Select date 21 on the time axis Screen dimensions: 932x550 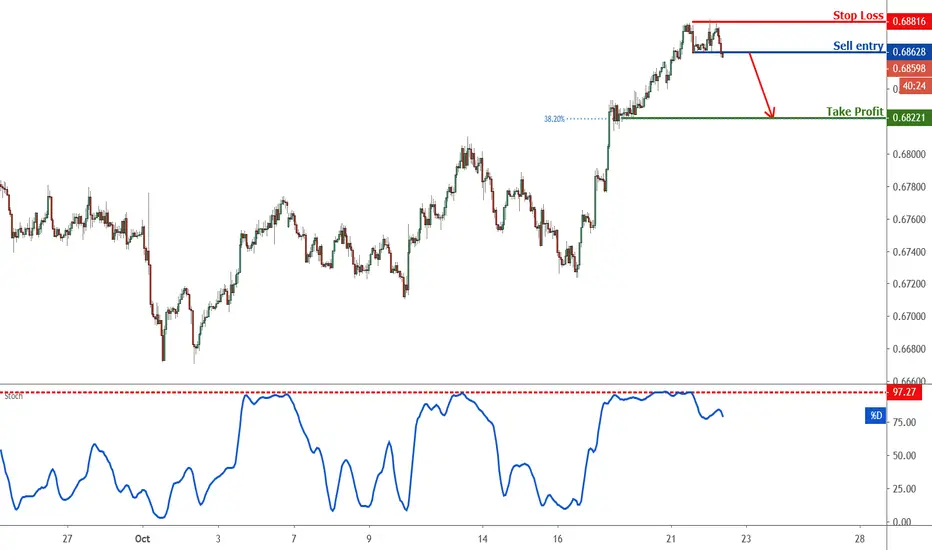click(671, 539)
